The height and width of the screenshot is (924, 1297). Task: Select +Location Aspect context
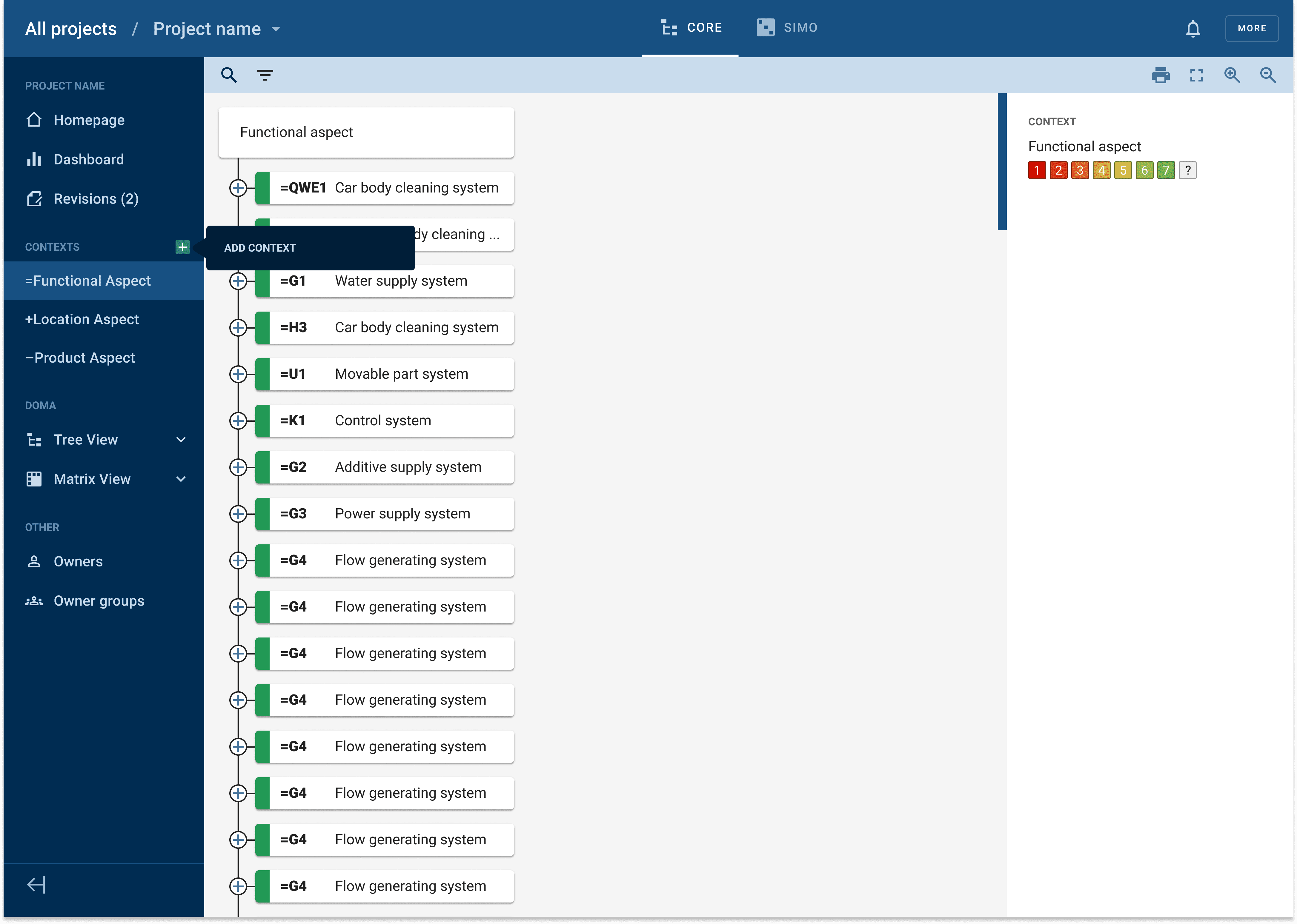pyautogui.click(x=82, y=319)
